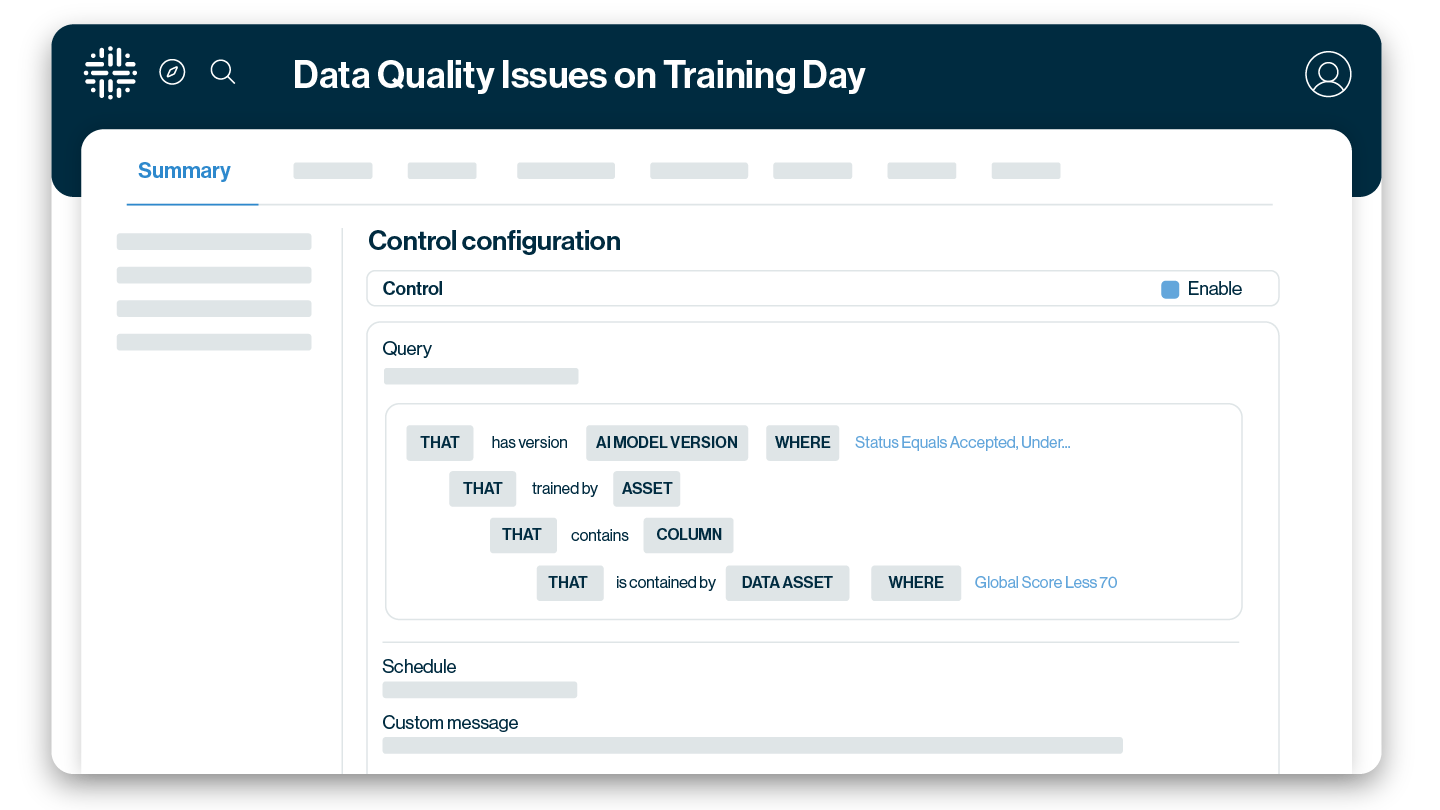Click the 'Data Quality Issues on Training Day' title
The height and width of the screenshot is (810, 1440).
tap(579, 75)
